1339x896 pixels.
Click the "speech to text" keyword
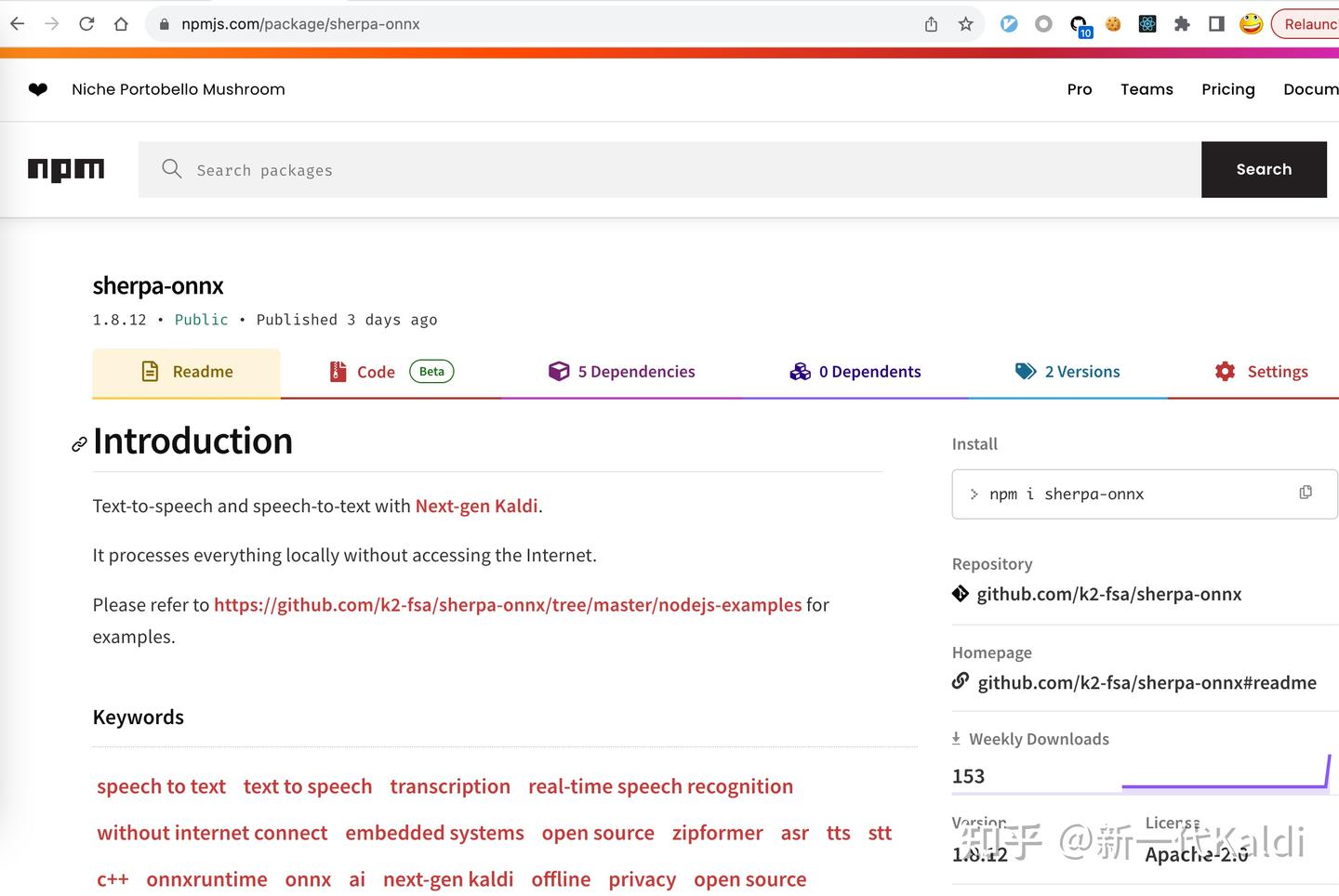161,786
